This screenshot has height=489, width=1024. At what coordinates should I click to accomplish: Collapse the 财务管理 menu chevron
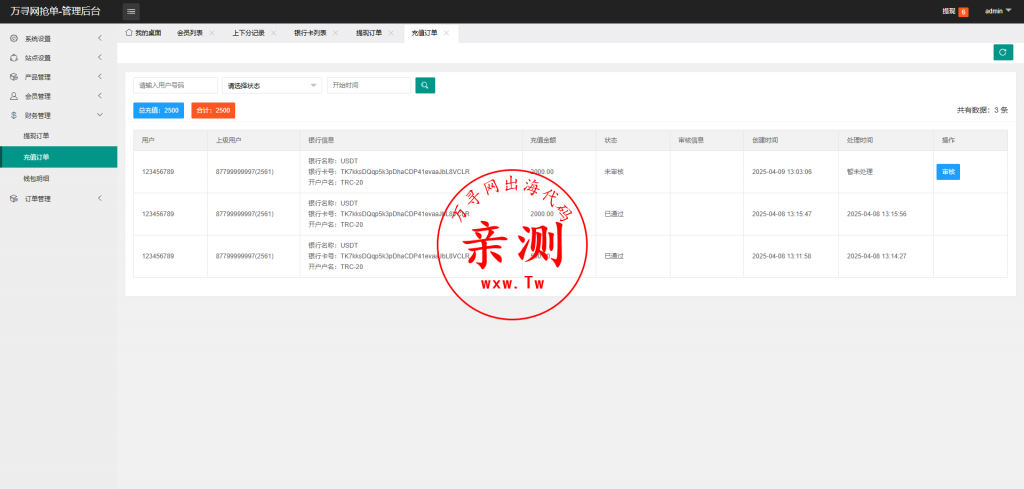coord(100,115)
